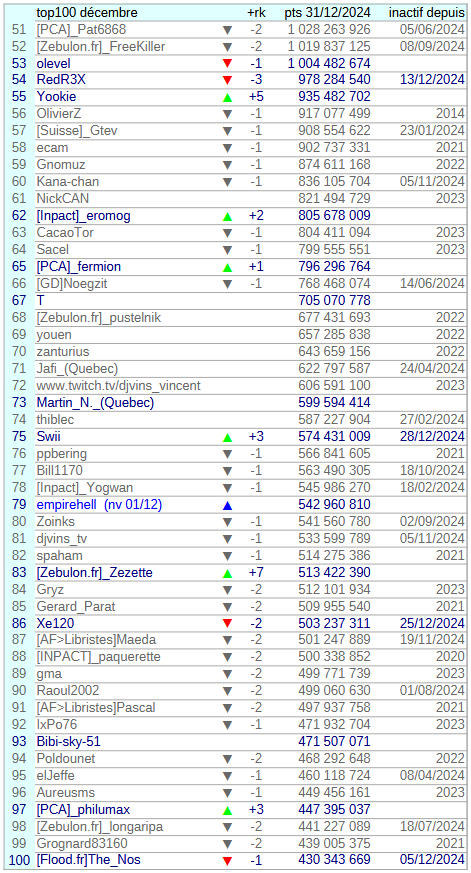This screenshot has height=873, width=471.
Task: Click grey down arrow beside ecam
Action: (x=227, y=149)
